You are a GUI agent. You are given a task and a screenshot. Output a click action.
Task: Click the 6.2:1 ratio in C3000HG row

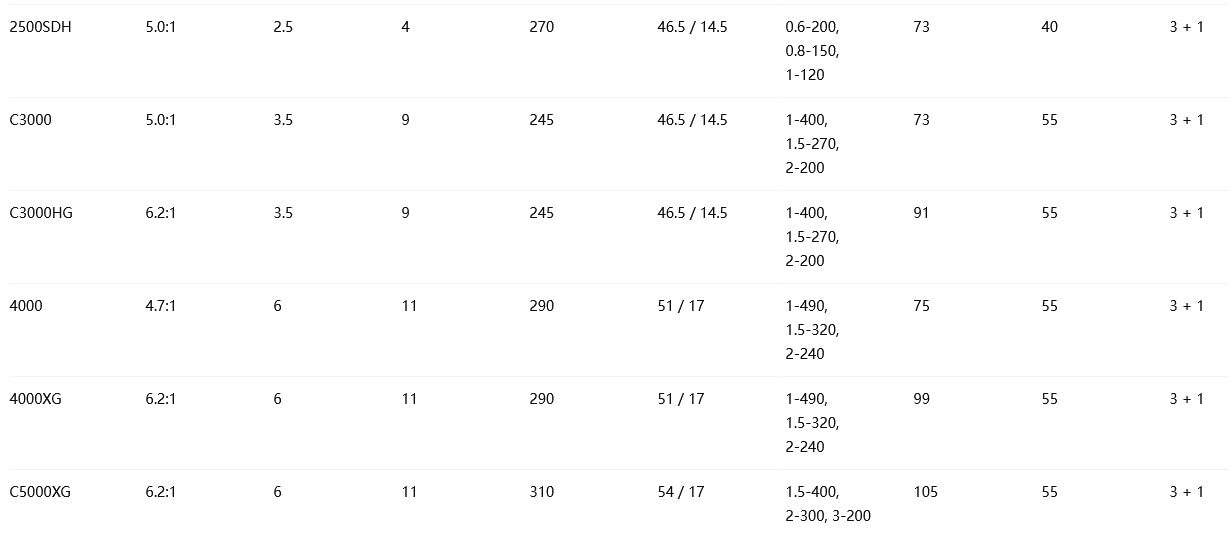(x=160, y=213)
